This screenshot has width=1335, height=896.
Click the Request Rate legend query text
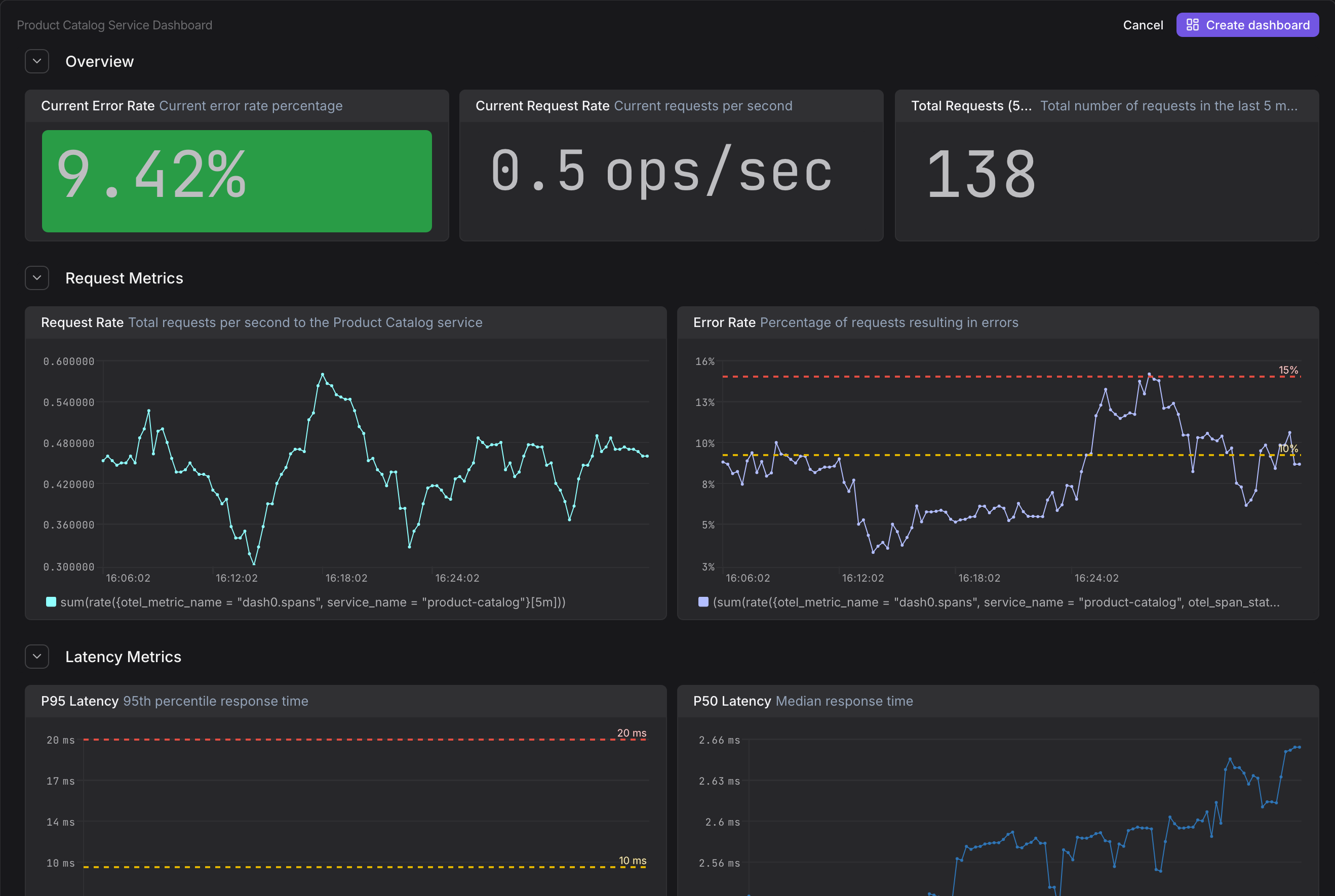click(x=313, y=602)
